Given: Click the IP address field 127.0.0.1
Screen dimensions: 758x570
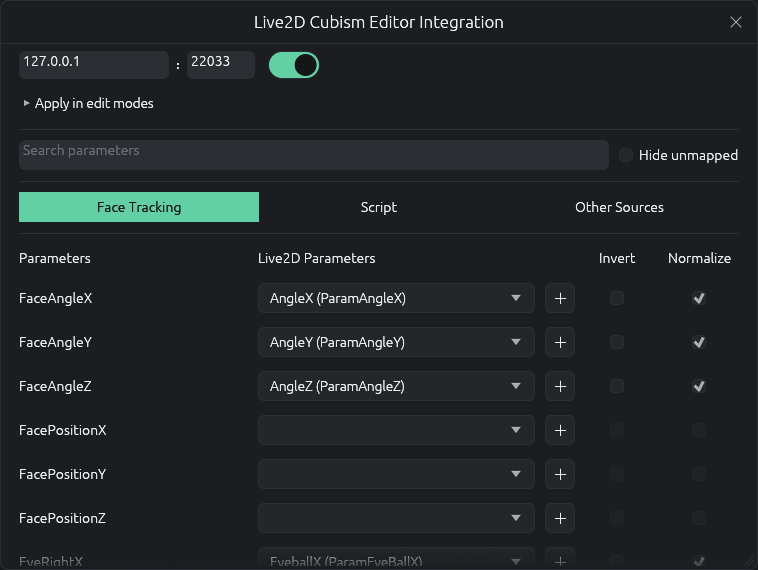Looking at the screenshot, I should point(94,65).
